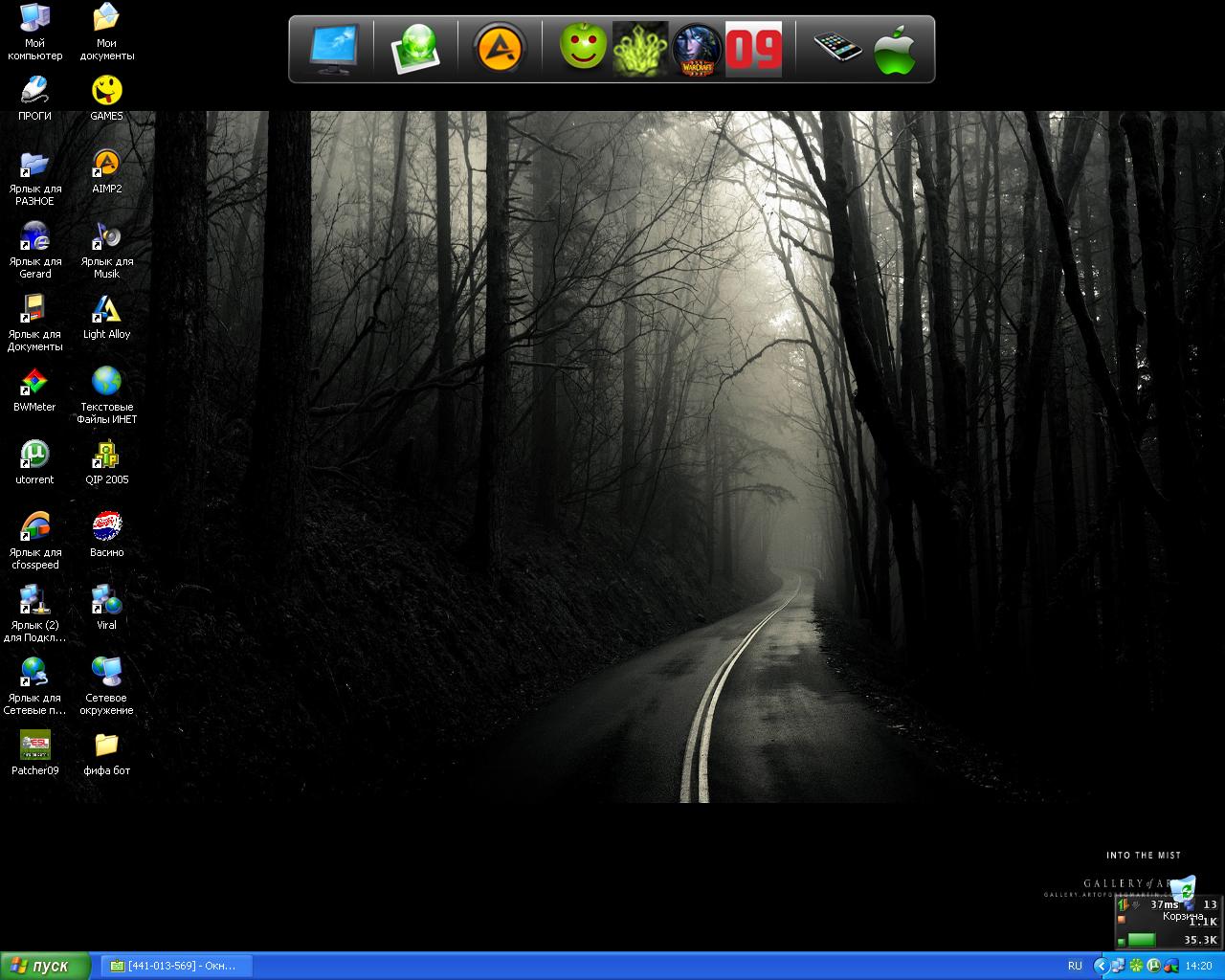The width and height of the screenshot is (1225, 980).
Task: Open the green glowing creature dock icon
Action: [639, 49]
